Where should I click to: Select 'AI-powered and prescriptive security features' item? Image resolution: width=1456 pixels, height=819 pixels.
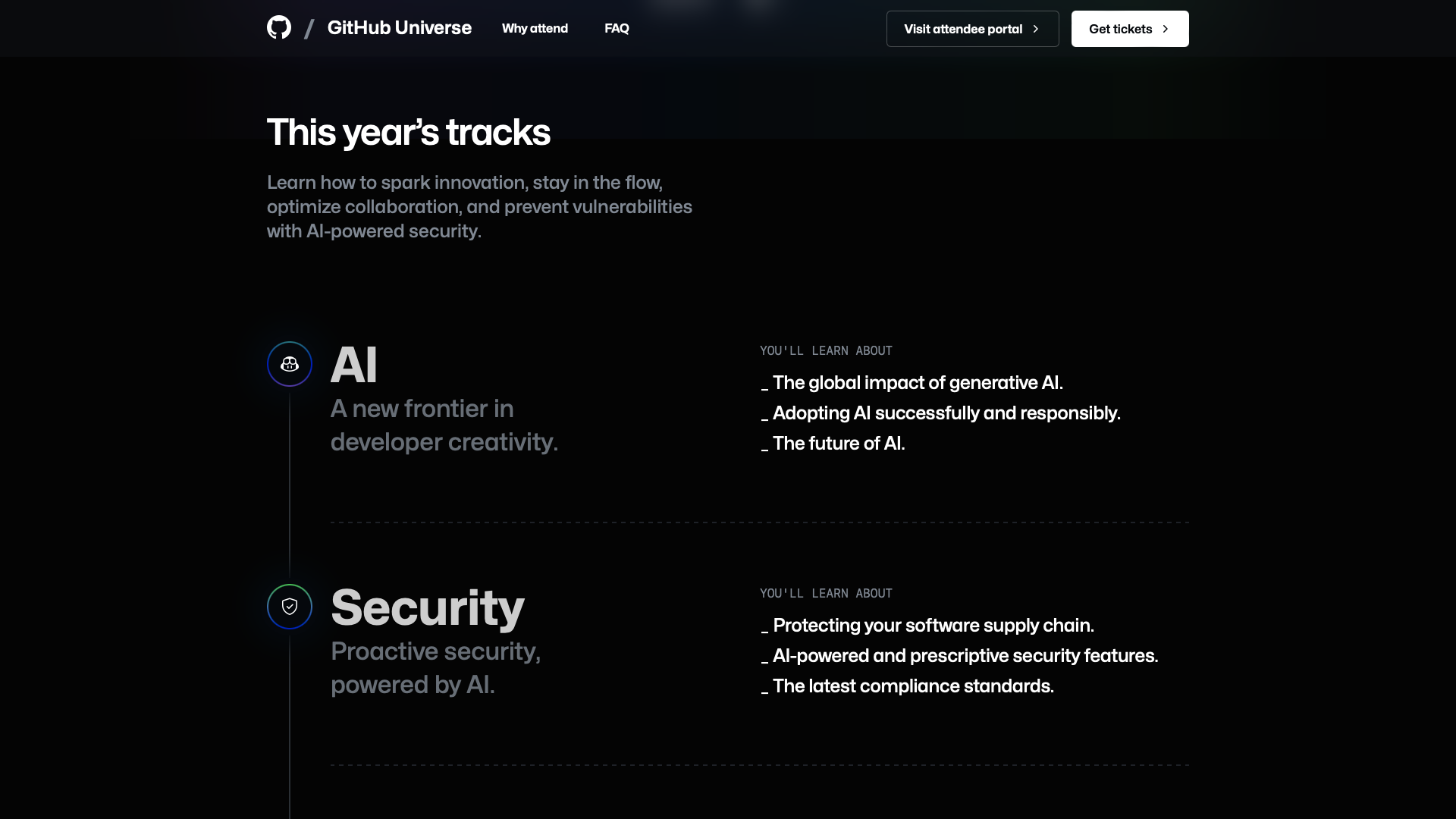(965, 656)
